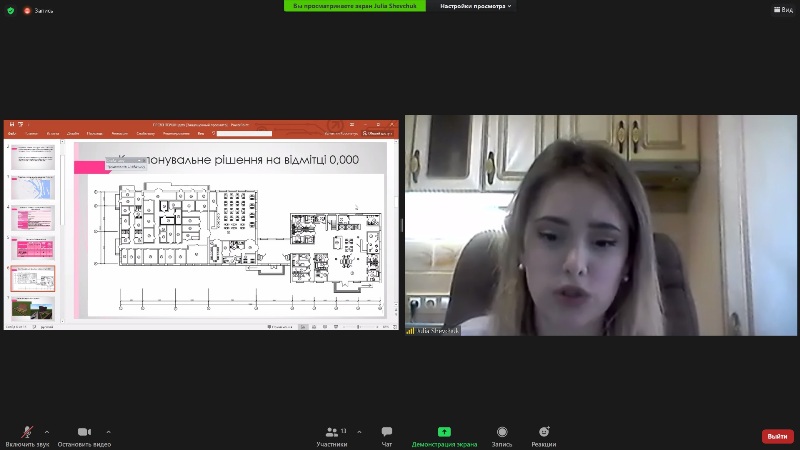Image resolution: width=800 pixels, height=450 pixels.
Task: Switch to Slide Sorter view icon
Action: tap(314, 327)
